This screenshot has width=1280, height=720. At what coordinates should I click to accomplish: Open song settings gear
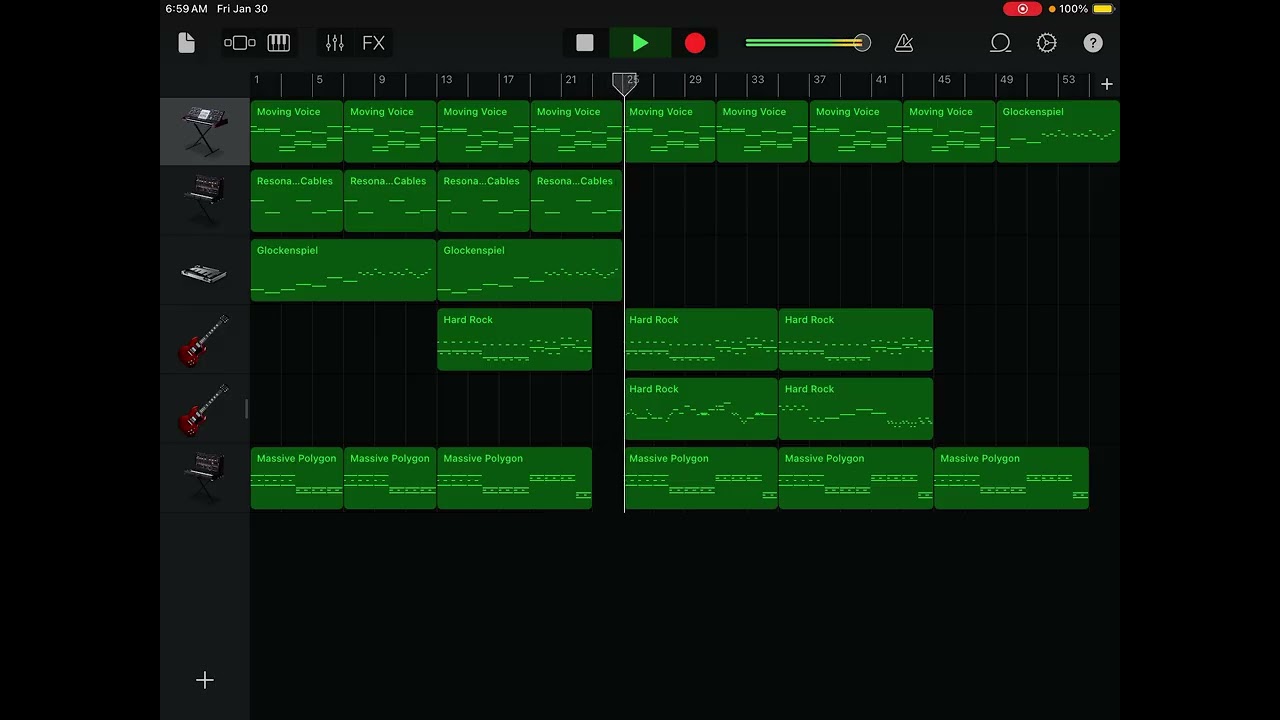pyautogui.click(x=1047, y=43)
